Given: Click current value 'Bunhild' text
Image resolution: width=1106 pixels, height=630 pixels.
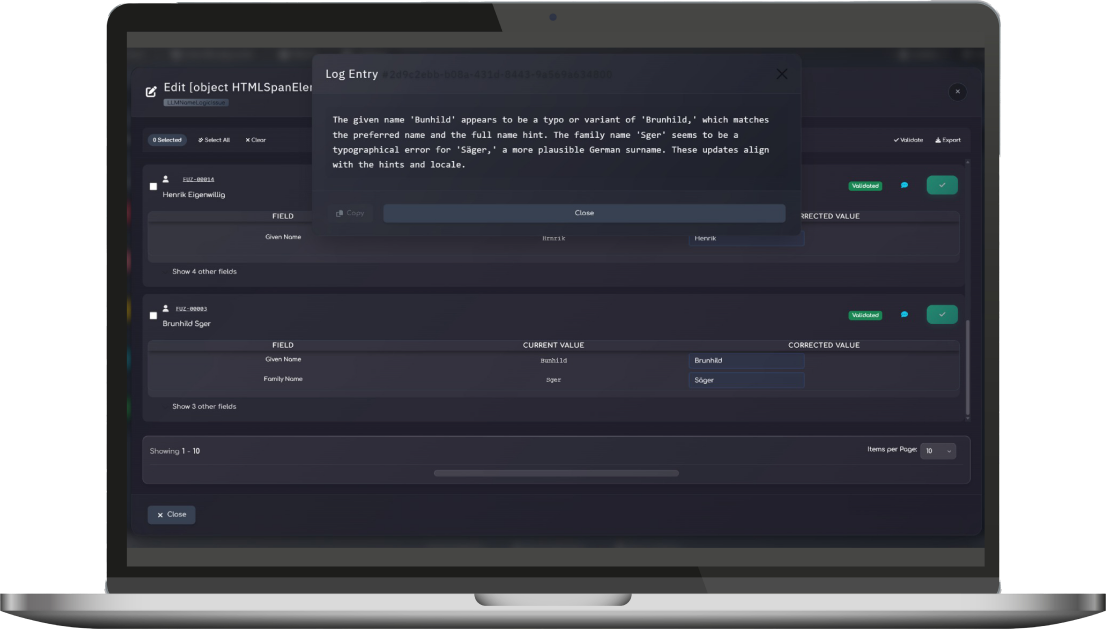Looking at the screenshot, I should point(554,361).
